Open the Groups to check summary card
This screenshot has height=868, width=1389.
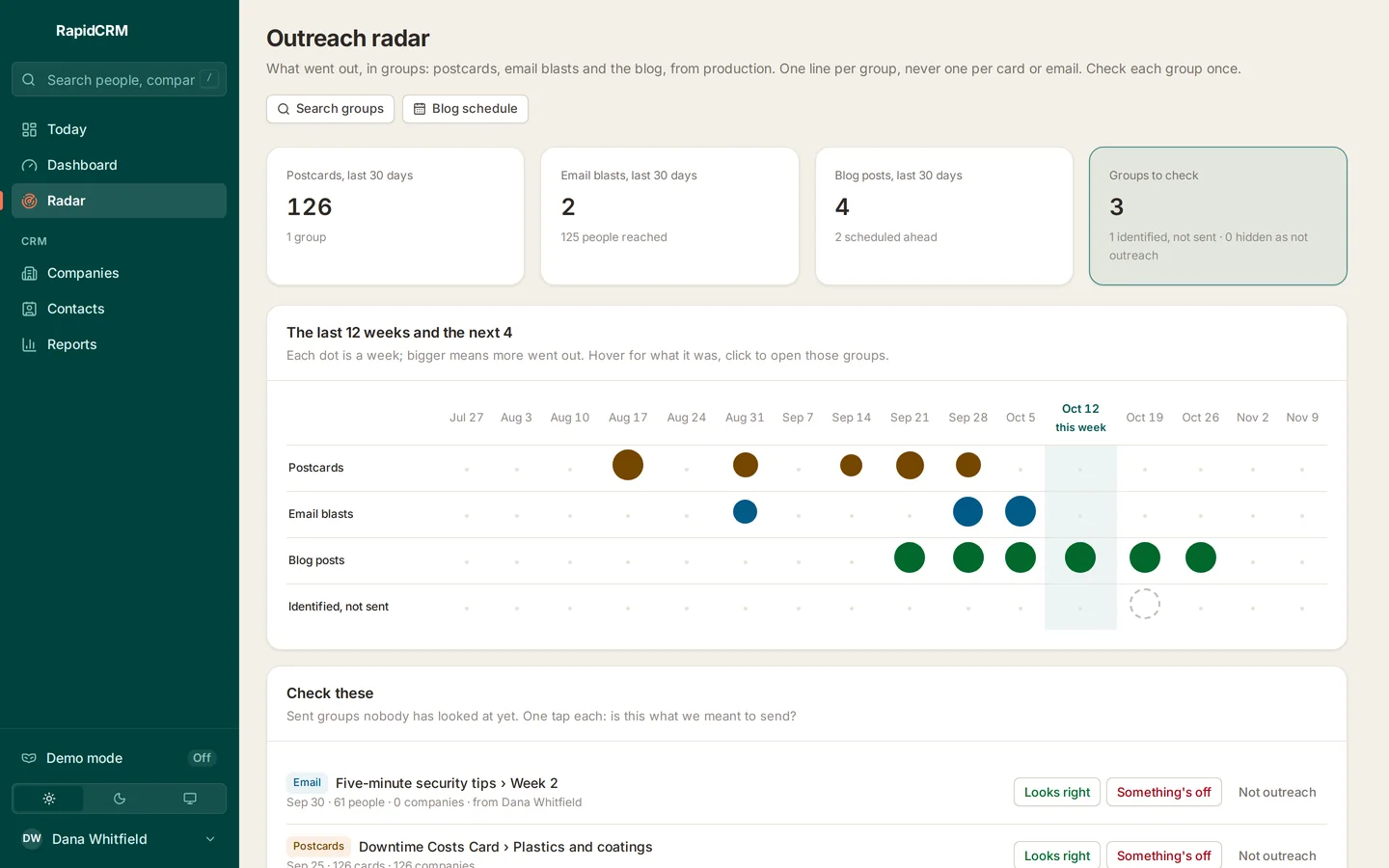(x=1217, y=216)
